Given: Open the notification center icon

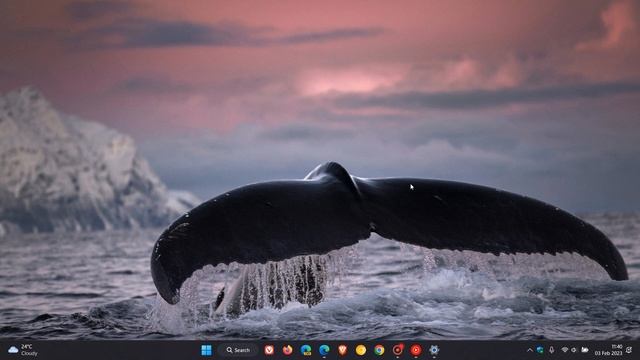Looking at the screenshot, I should pos(629,350).
